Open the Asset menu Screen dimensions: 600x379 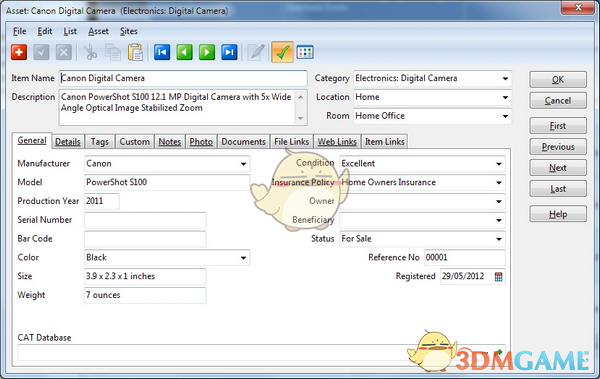point(98,31)
